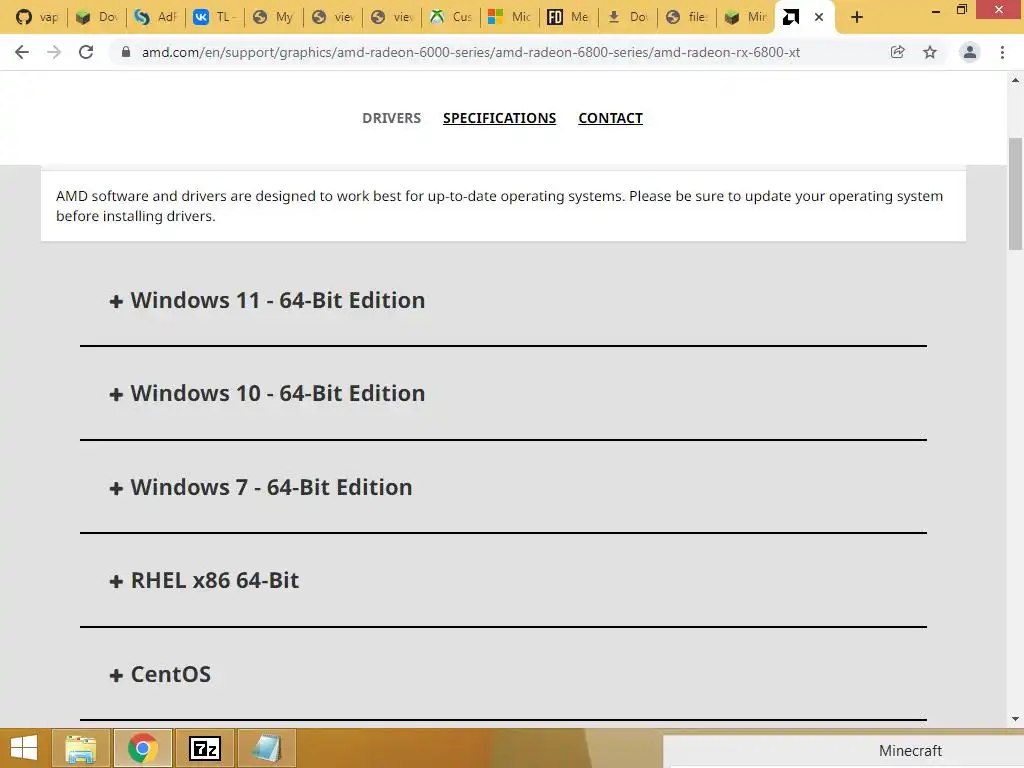Click the scrollbar up arrow
1024x768 pixels.
point(1015,80)
